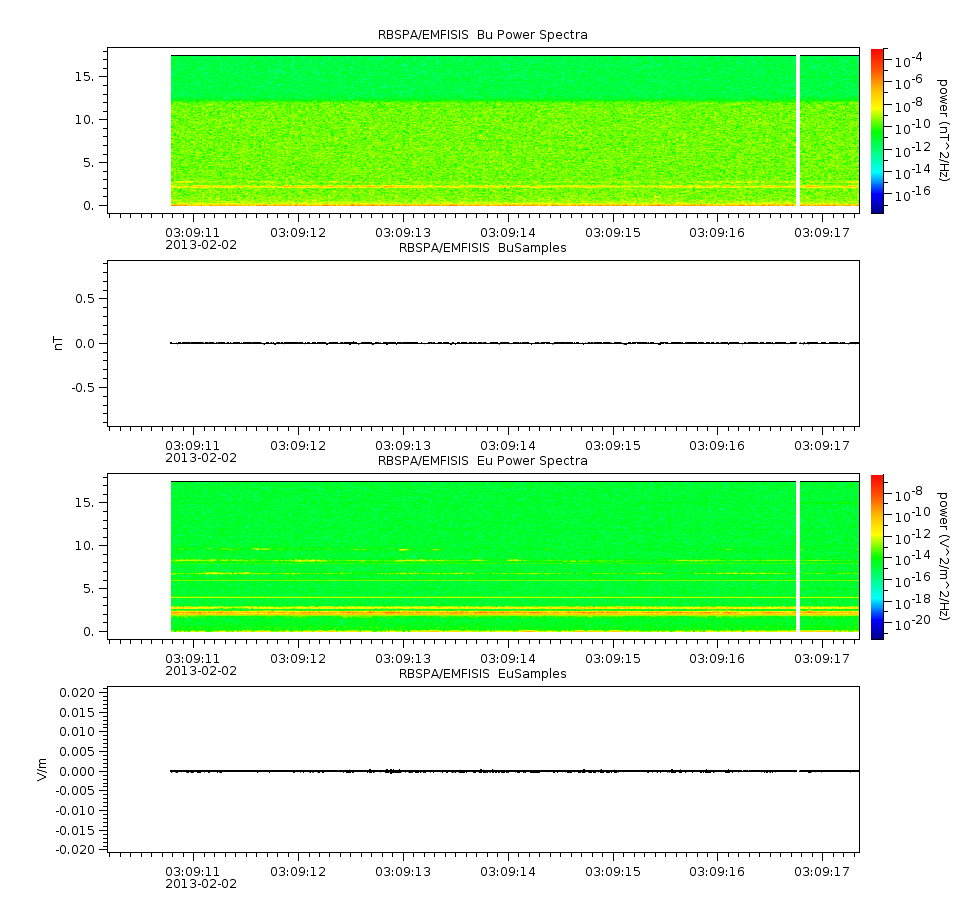Click the 03:09:12 tick under Eu spectrogram

[x=298, y=658]
